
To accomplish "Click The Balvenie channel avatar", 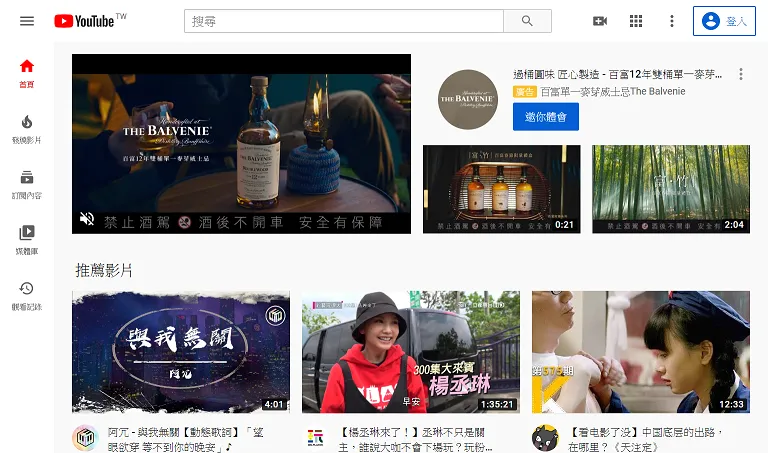I will click(x=467, y=99).
